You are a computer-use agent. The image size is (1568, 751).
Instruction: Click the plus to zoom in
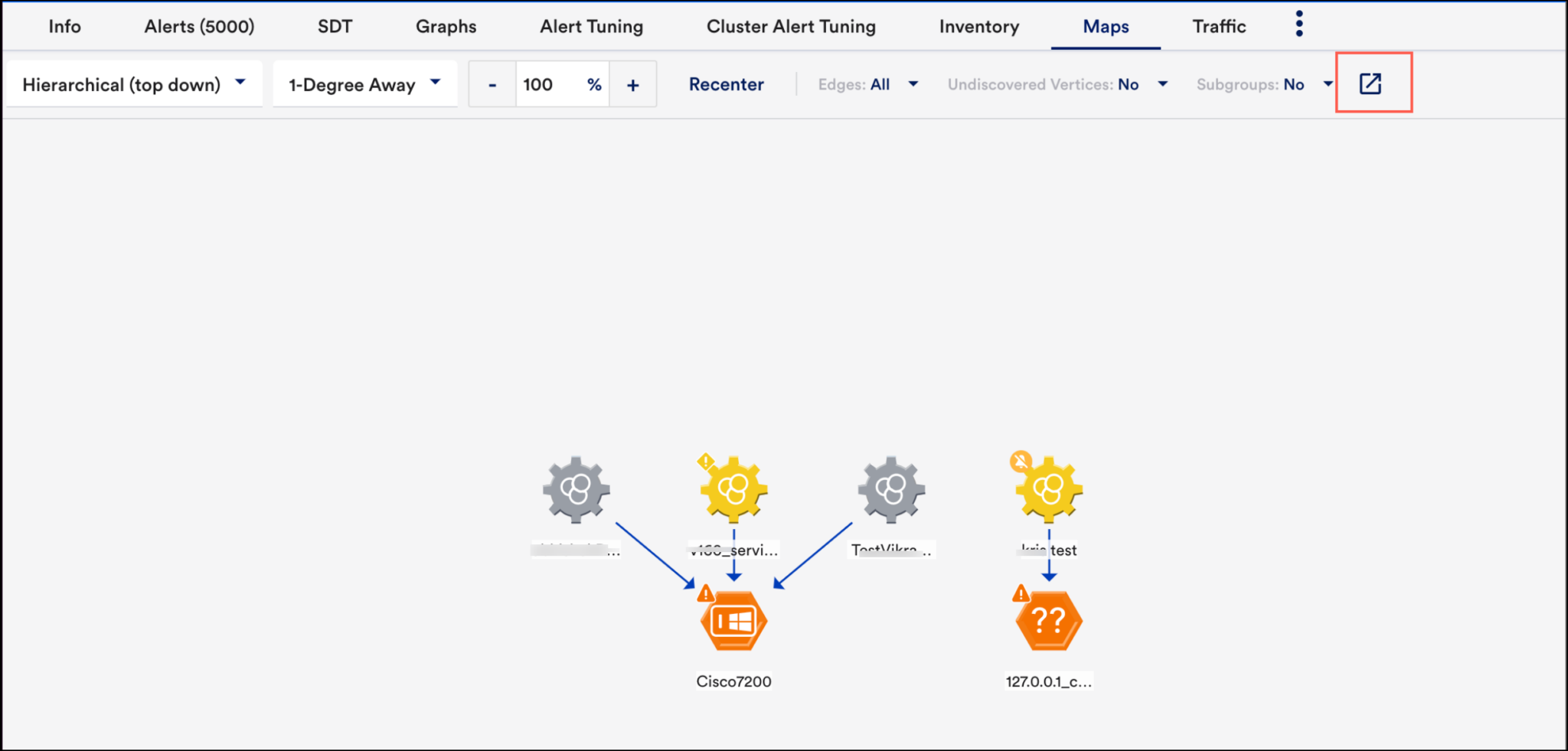632,84
